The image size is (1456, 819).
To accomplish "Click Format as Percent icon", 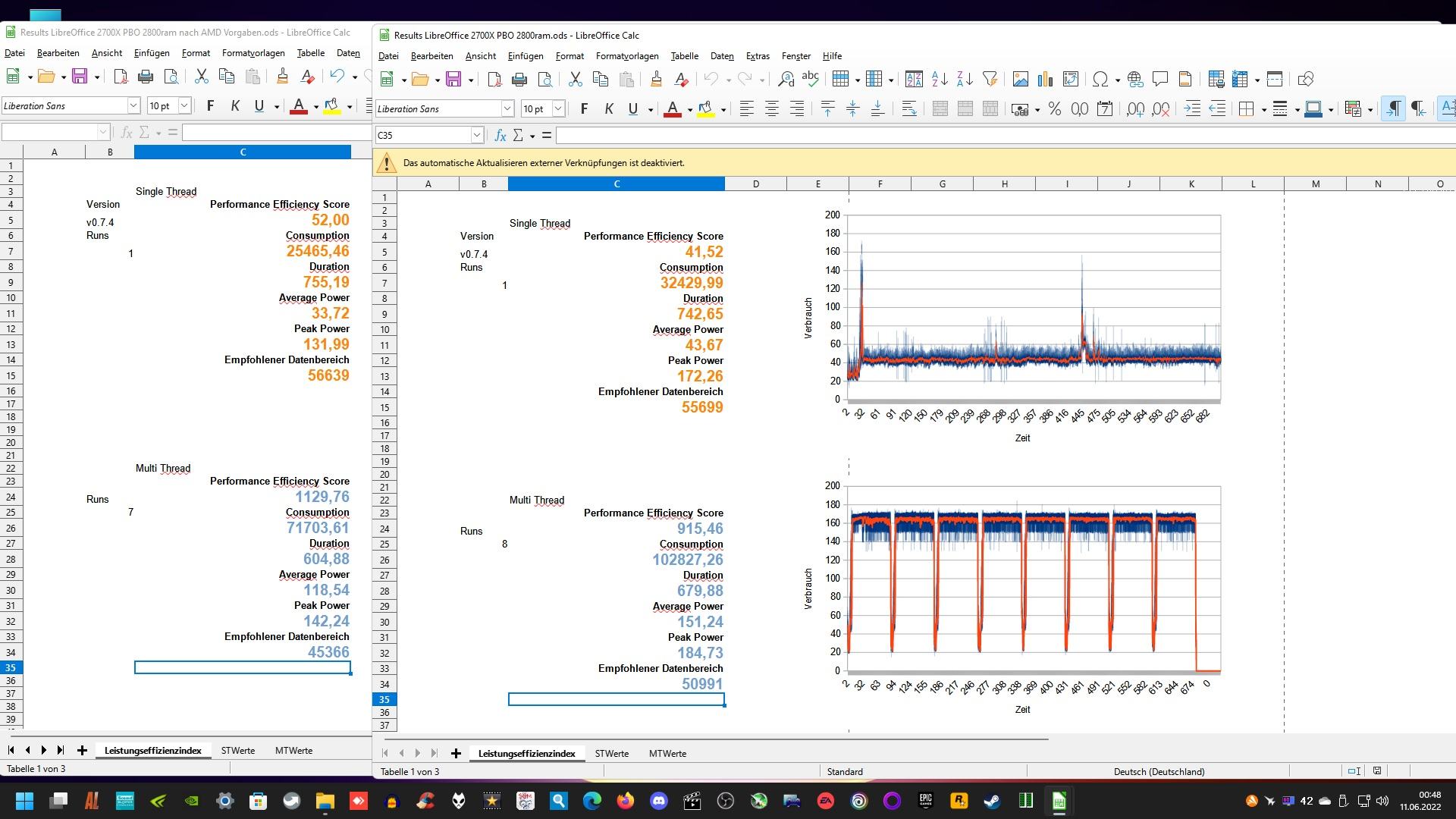I will coord(1054,108).
